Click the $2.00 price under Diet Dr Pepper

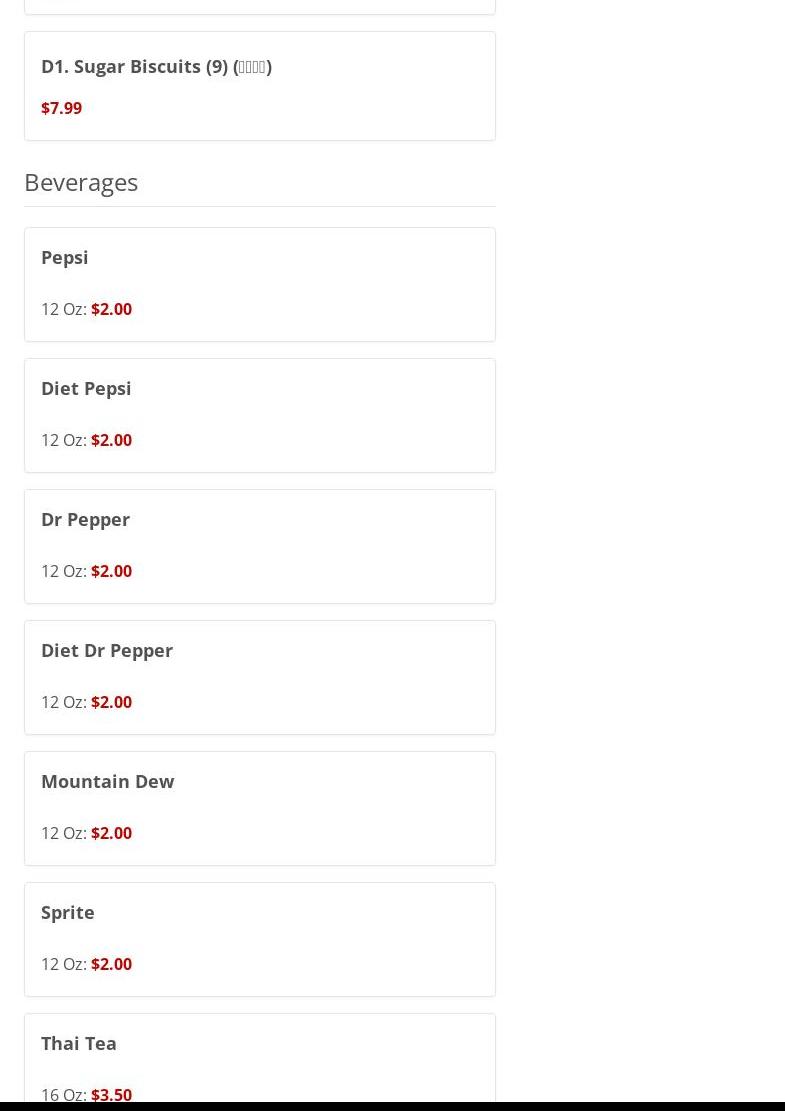[x=111, y=702]
